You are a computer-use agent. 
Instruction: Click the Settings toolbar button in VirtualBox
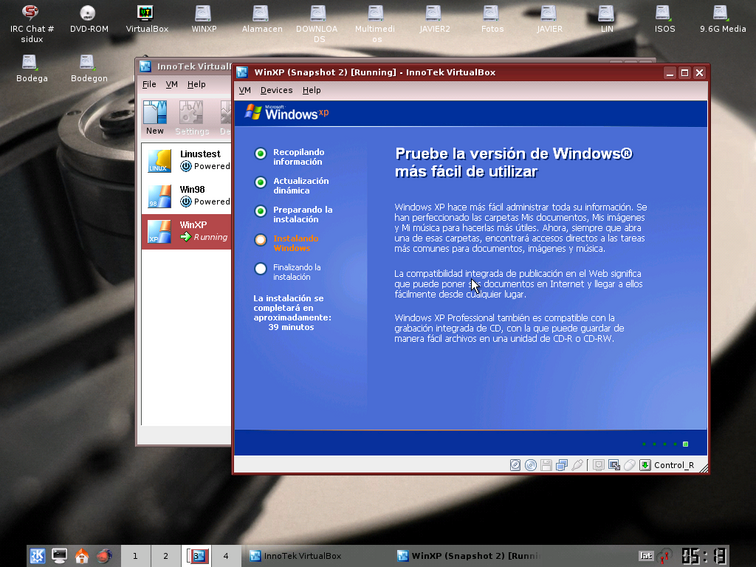click(x=191, y=117)
